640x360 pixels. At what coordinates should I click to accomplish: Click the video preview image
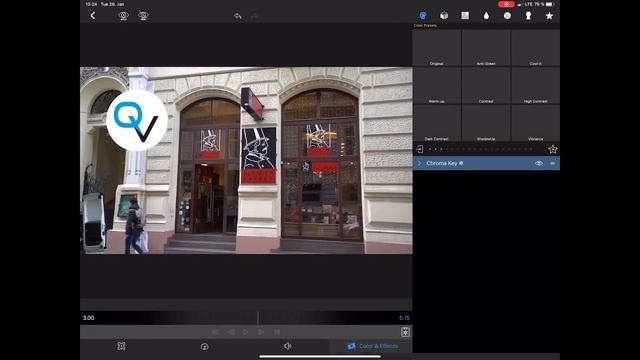click(x=246, y=160)
